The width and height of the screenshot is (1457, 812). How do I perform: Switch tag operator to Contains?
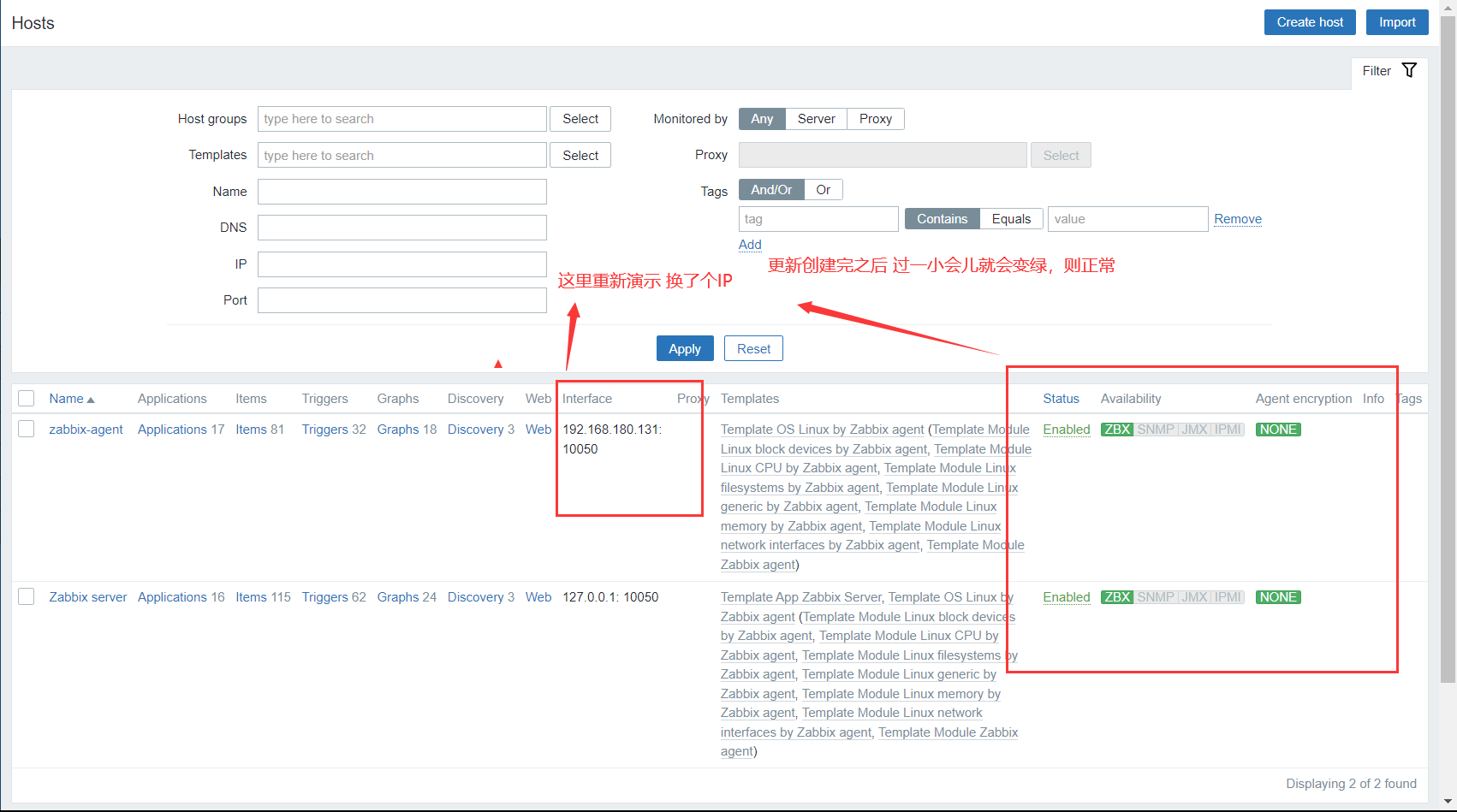tap(942, 219)
